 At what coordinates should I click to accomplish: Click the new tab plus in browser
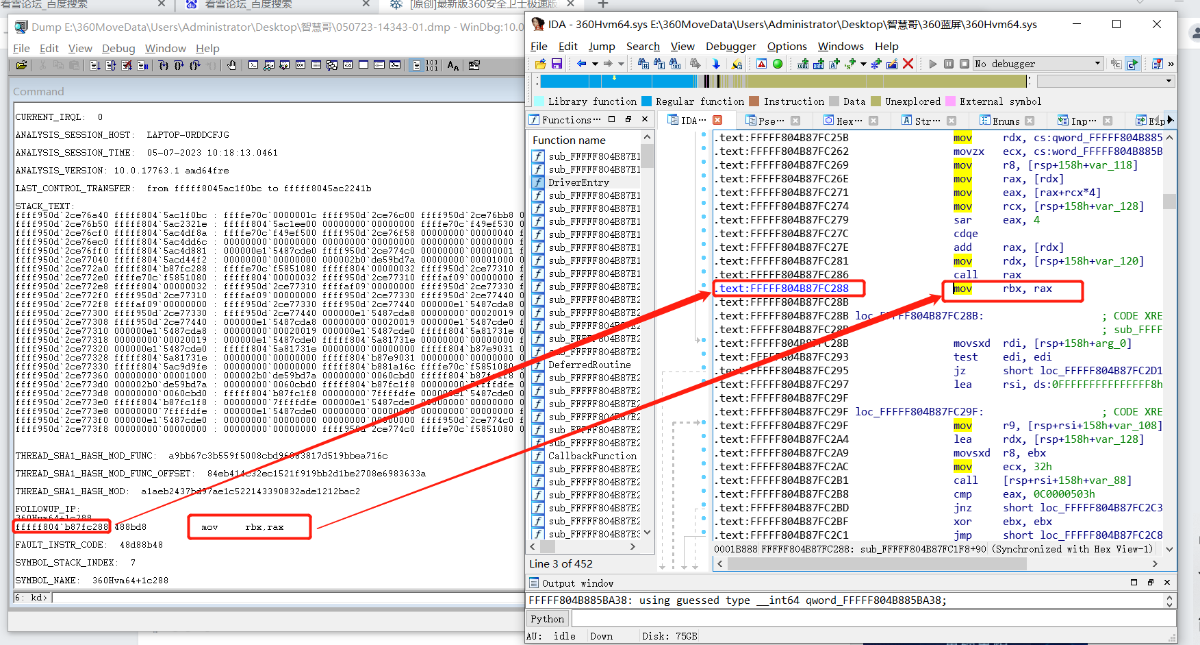pos(602,5)
